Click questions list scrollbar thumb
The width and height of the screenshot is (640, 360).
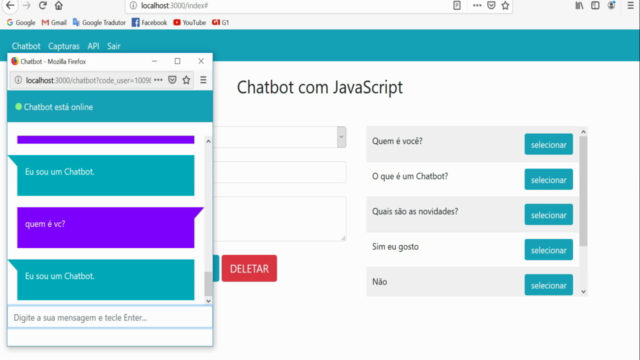point(583,191)
